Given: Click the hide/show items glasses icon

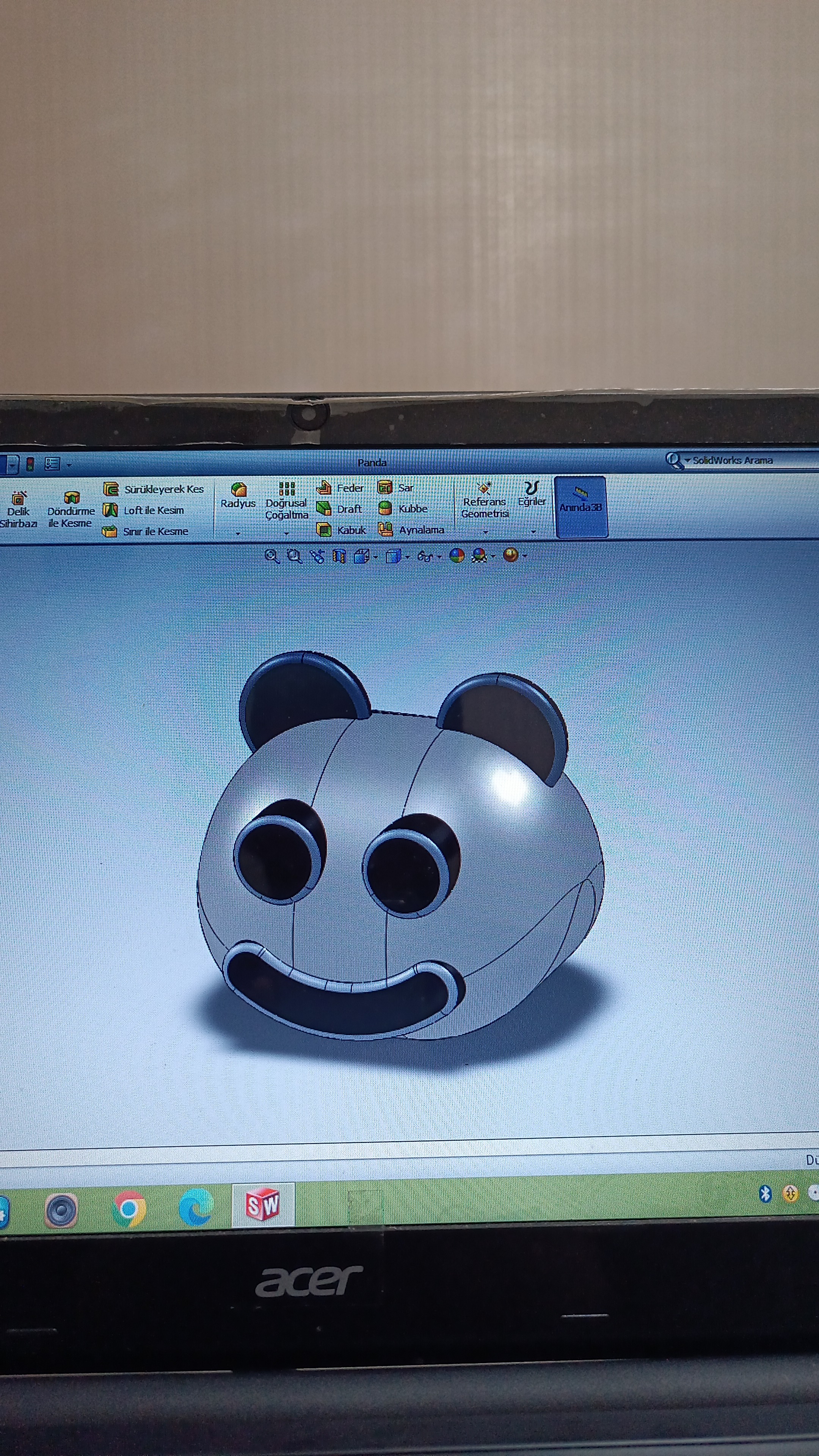Looking at the screenshot, I should pyautogui.click(x=425, y=557).
